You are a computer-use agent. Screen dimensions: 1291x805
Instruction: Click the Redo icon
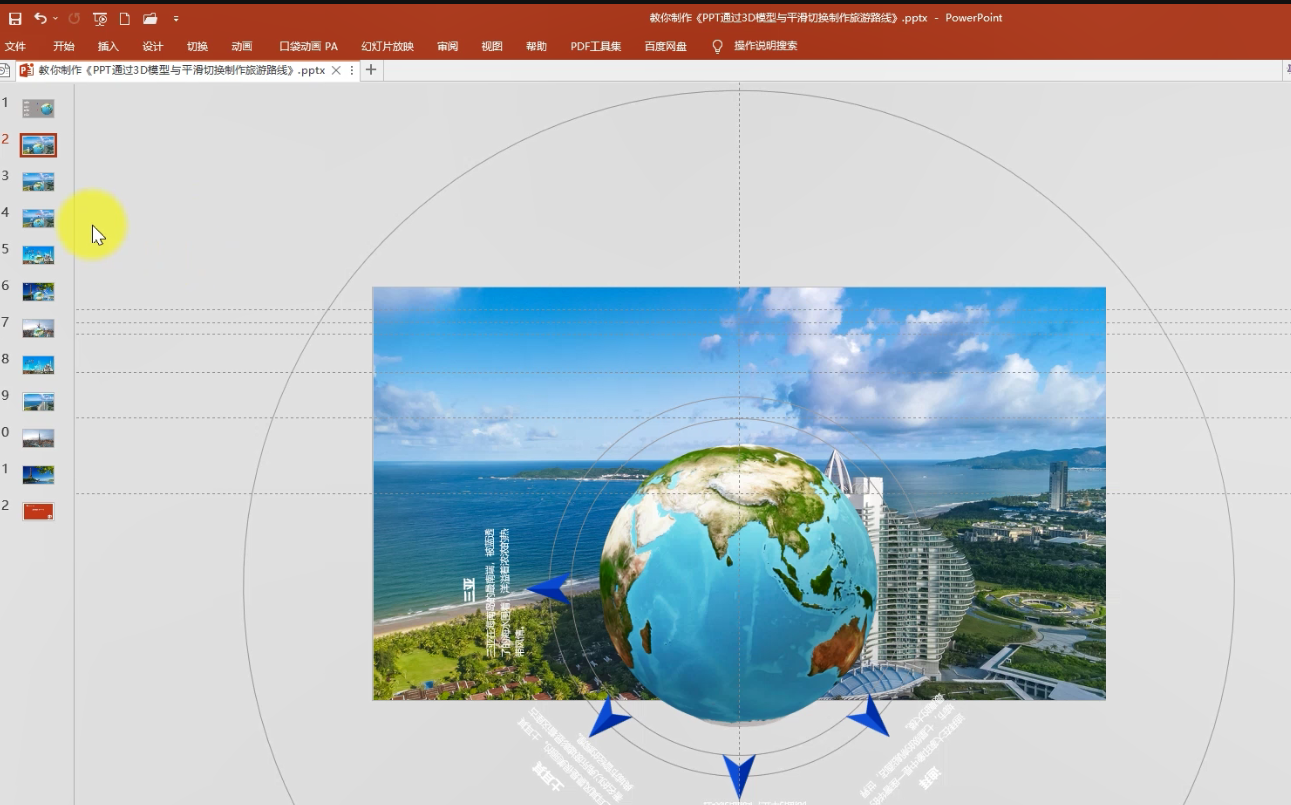[x=74, y=18]
